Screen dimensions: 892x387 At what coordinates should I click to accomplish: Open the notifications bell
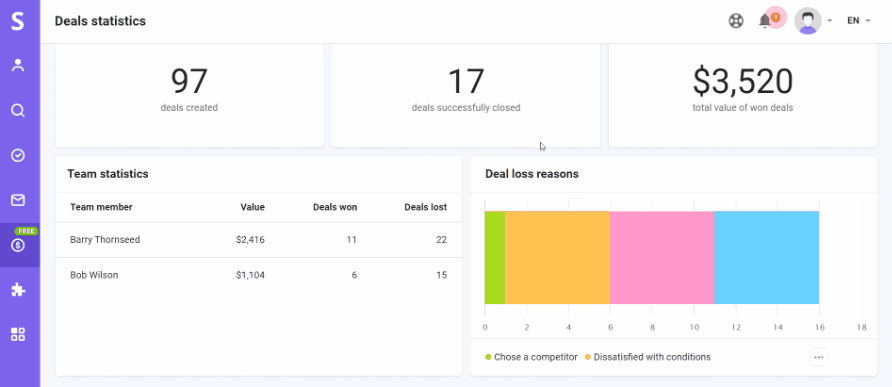tap(765, 21)
